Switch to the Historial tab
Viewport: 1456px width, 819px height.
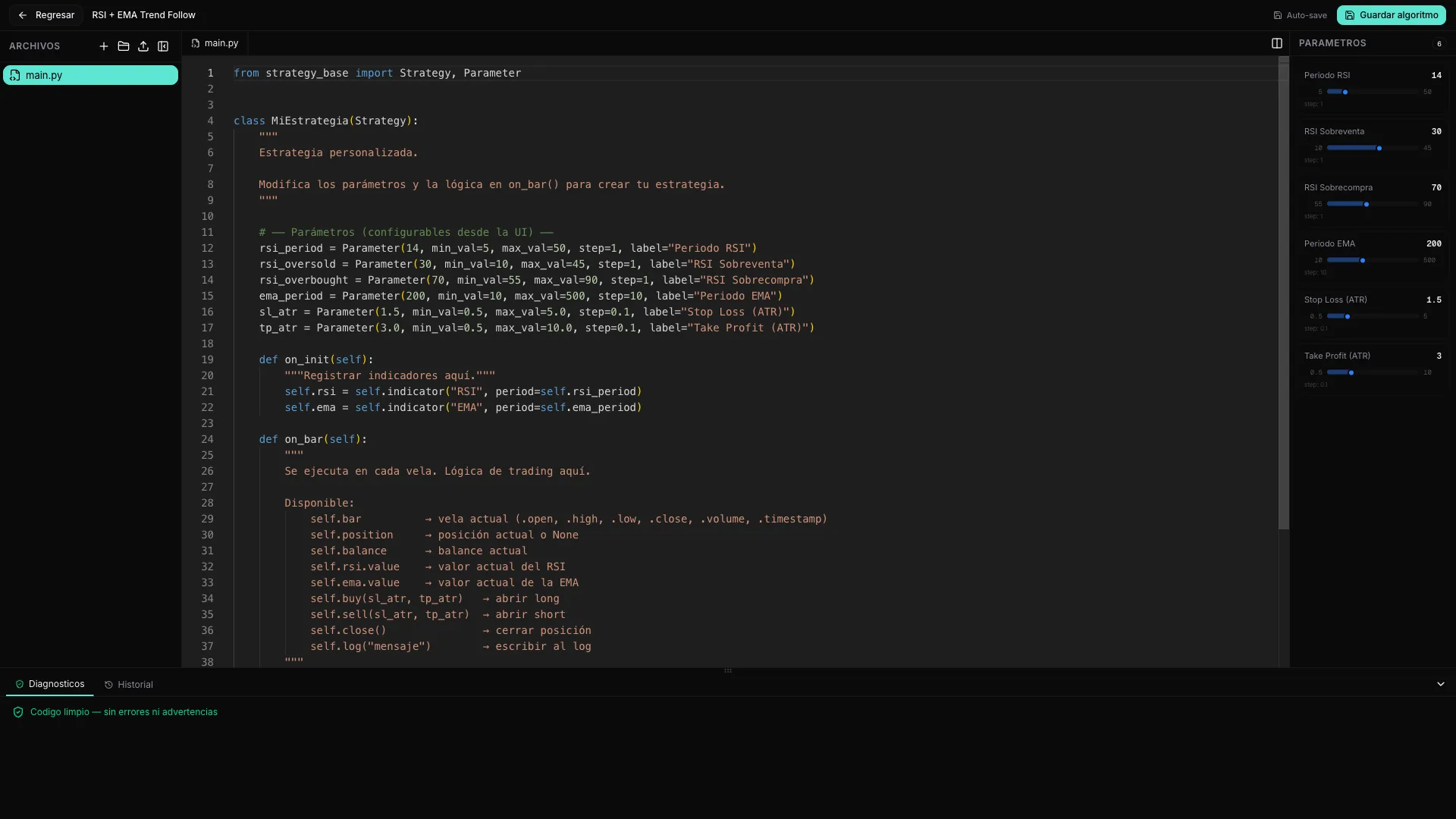tap(129, 685)
